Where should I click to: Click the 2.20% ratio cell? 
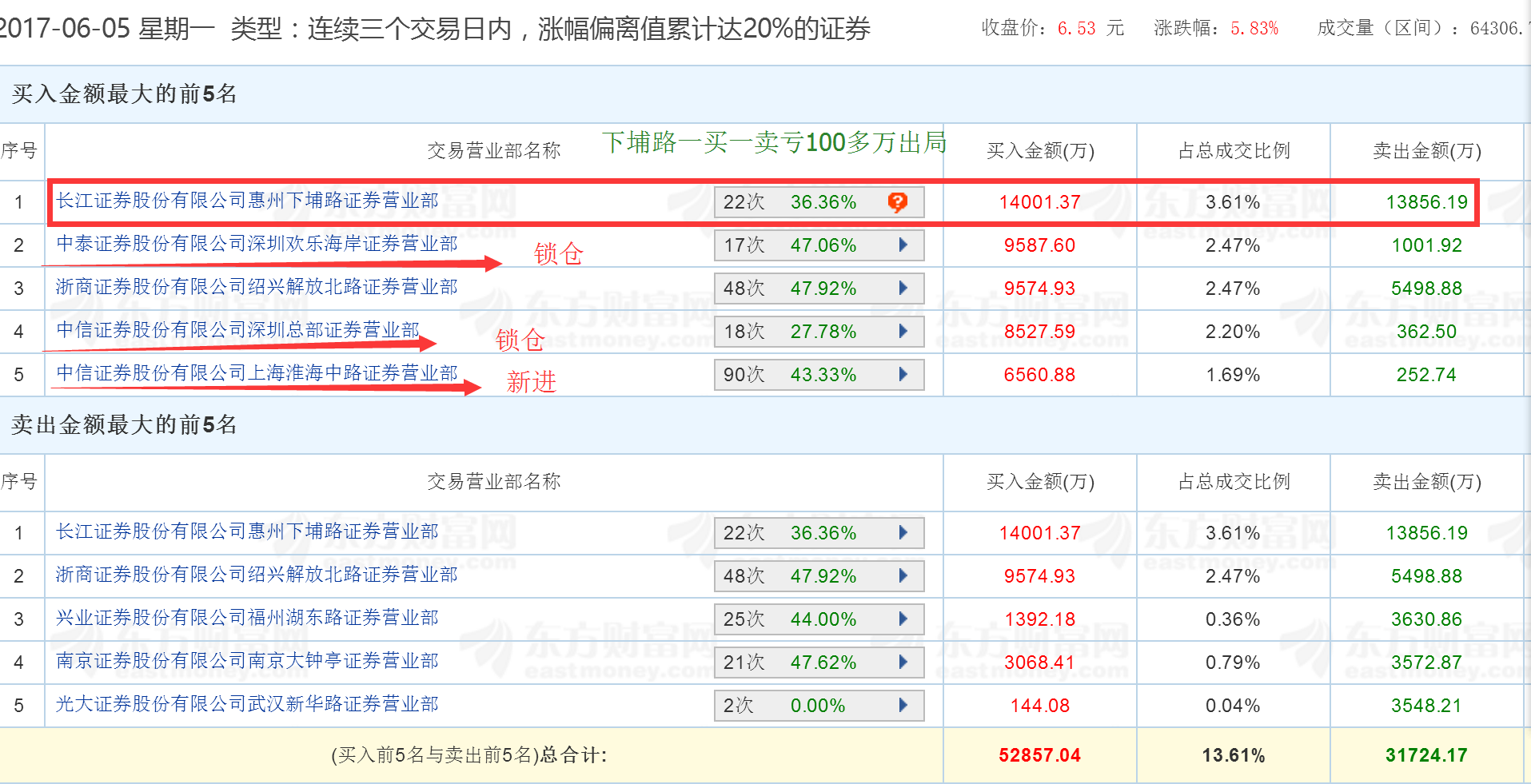pyautogui.click(x=1233, y=332)
